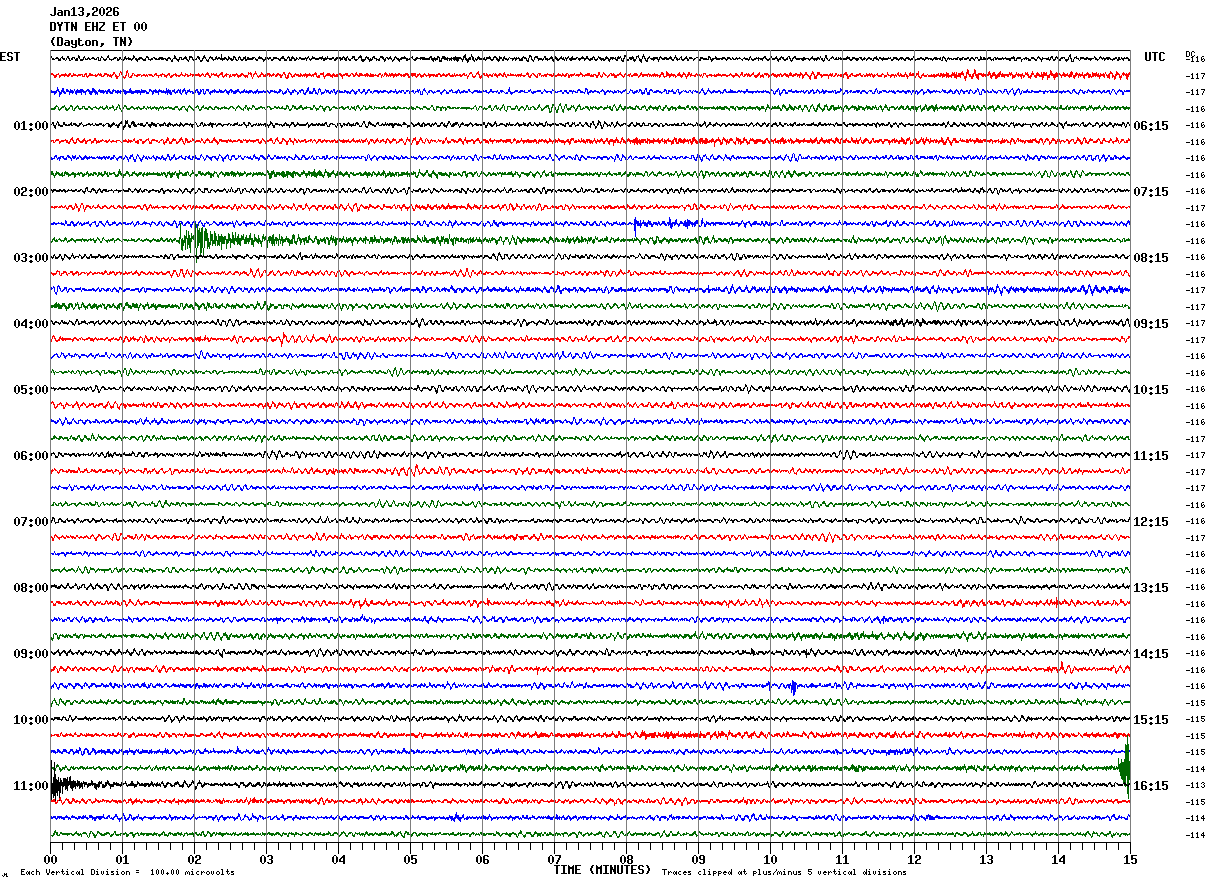The height and width of the screenshot is (886, 1210).
Task: Click the vertical division microvolts scale note
Action: (127, 873)
